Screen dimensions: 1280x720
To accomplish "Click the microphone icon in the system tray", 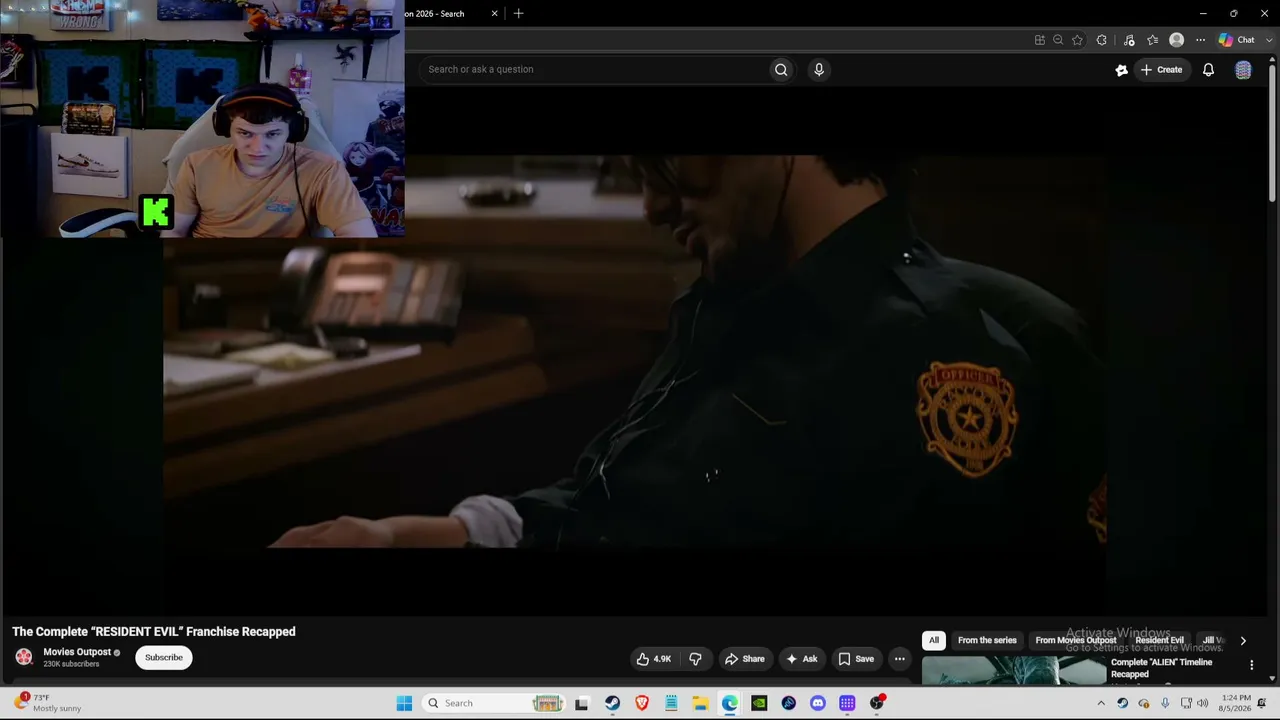I will tap(1165, 703).
